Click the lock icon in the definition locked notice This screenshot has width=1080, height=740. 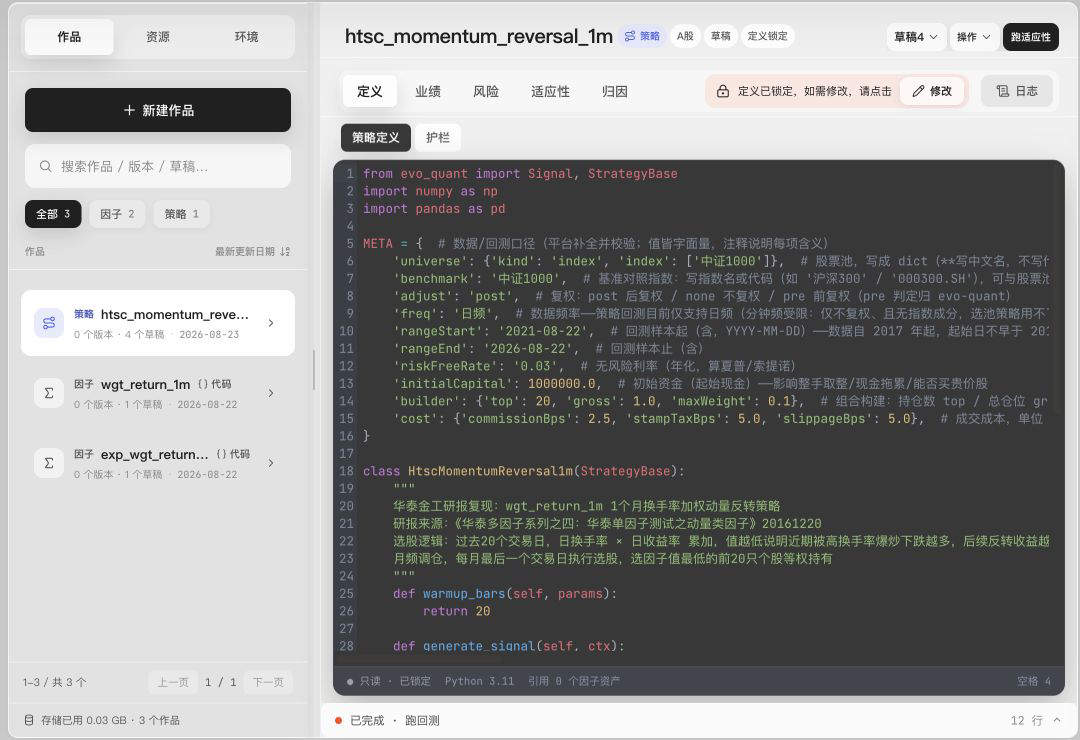click(x=723, y=91)
